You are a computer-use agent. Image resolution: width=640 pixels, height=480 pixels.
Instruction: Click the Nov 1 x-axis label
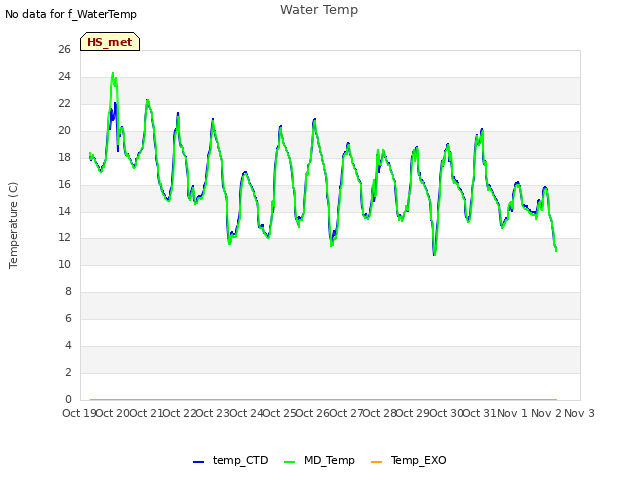512,413
